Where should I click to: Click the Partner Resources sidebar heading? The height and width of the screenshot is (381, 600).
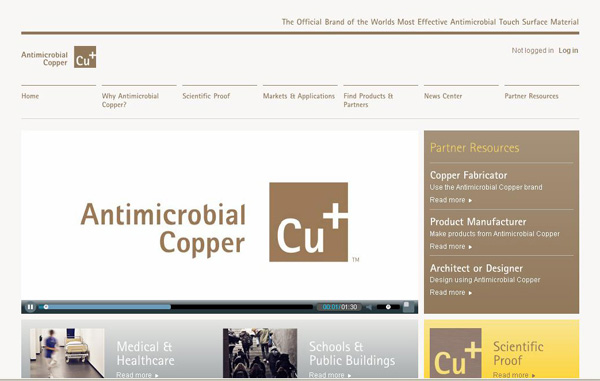[474, 148]
